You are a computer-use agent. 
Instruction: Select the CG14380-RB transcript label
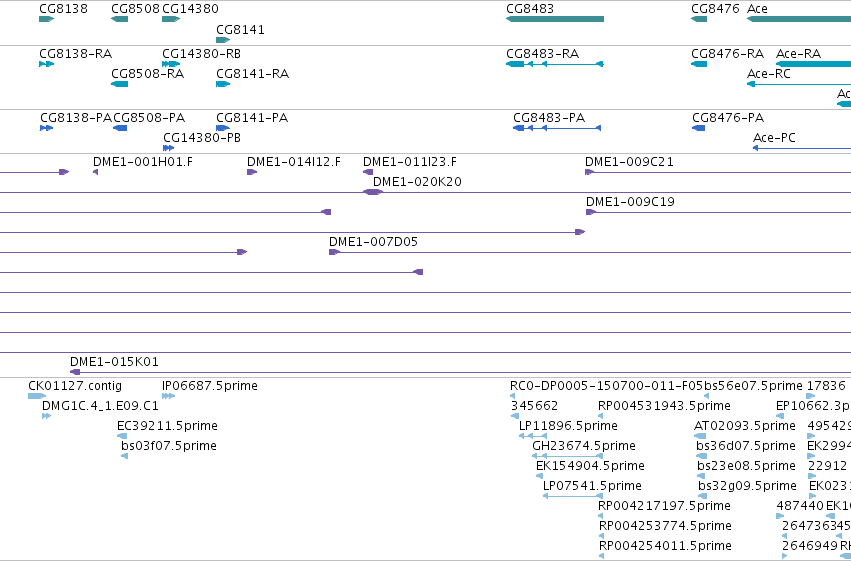tap(201, 54)
